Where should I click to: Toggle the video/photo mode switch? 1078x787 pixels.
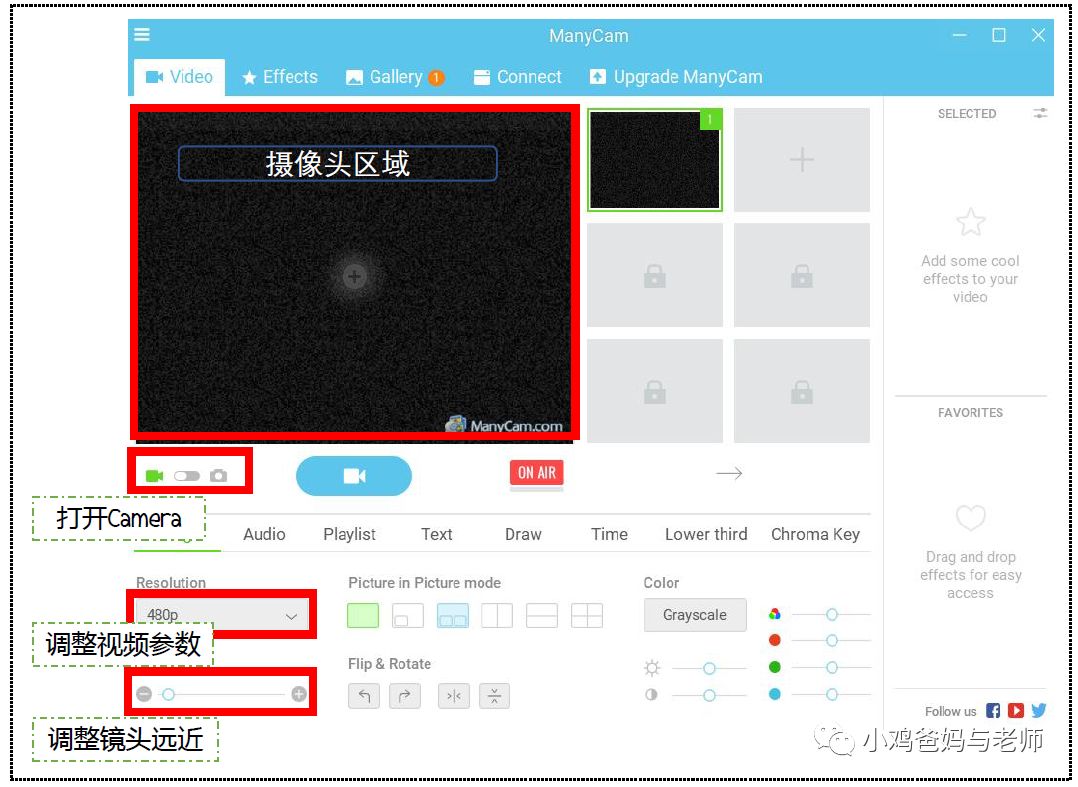(x=185, y=475)
